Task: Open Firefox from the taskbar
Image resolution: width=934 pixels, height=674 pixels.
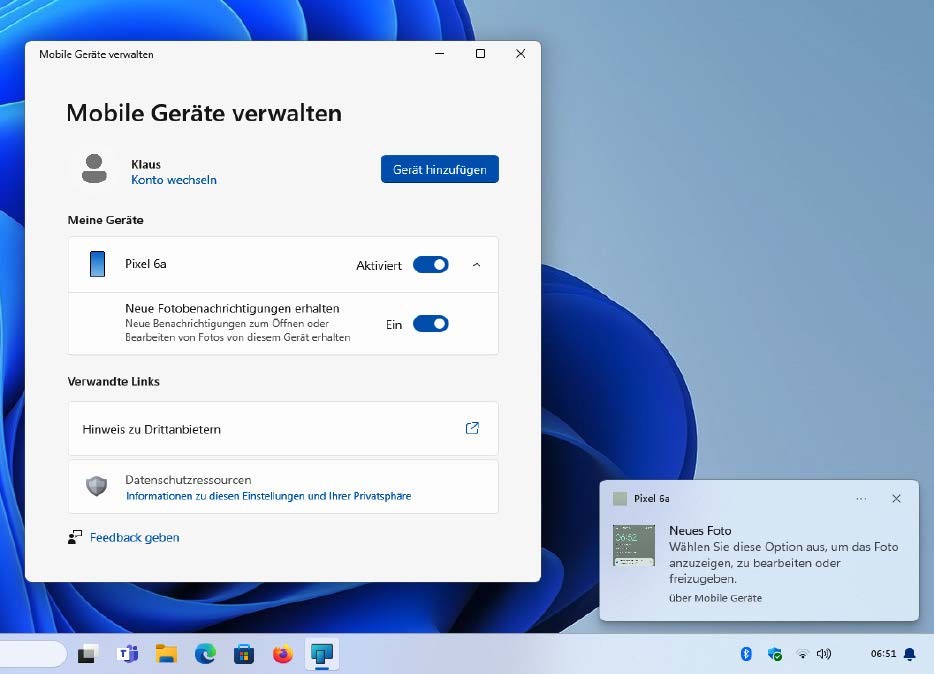Action: [x=283, y=654]
